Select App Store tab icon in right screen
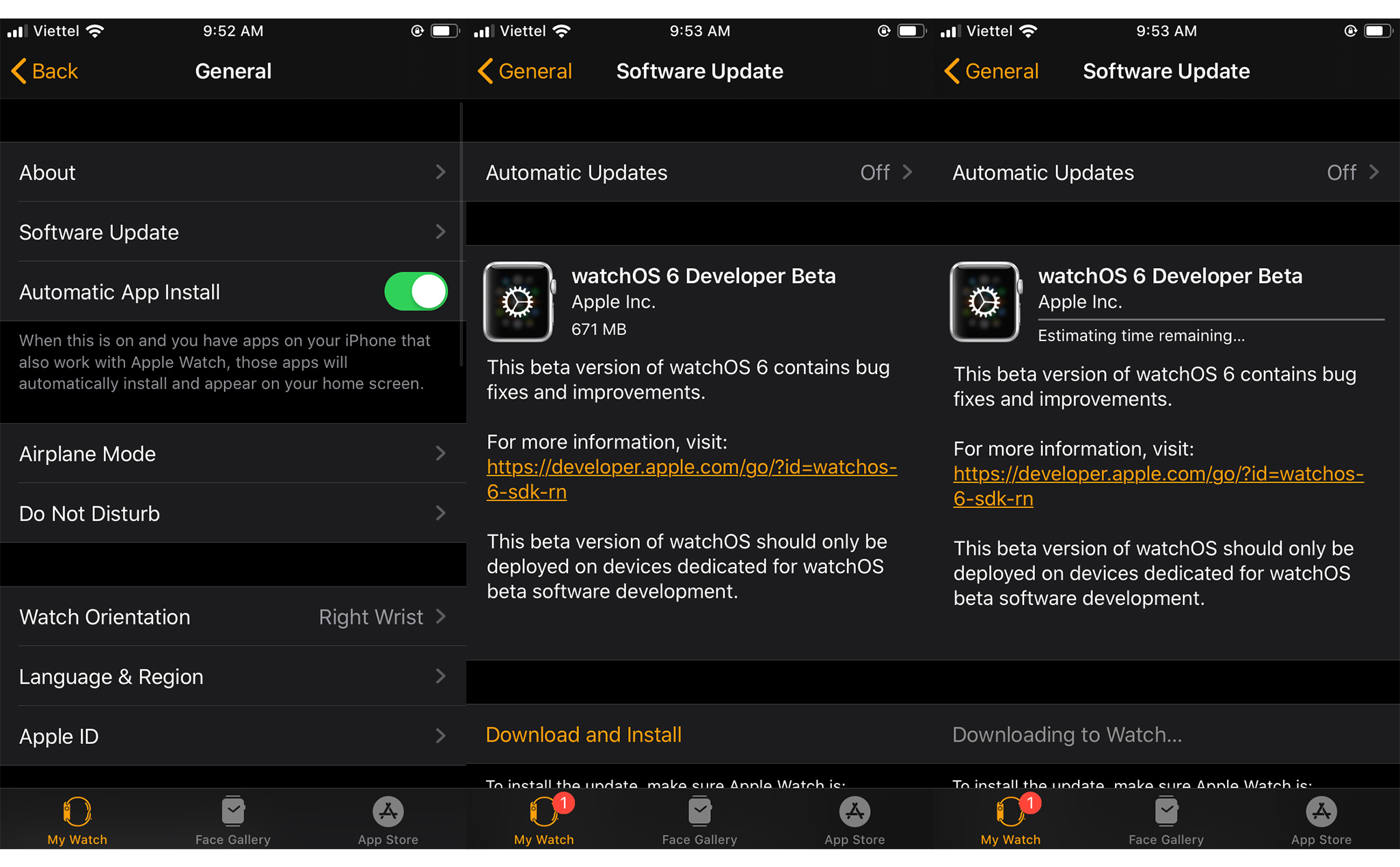 (1322, 812)
